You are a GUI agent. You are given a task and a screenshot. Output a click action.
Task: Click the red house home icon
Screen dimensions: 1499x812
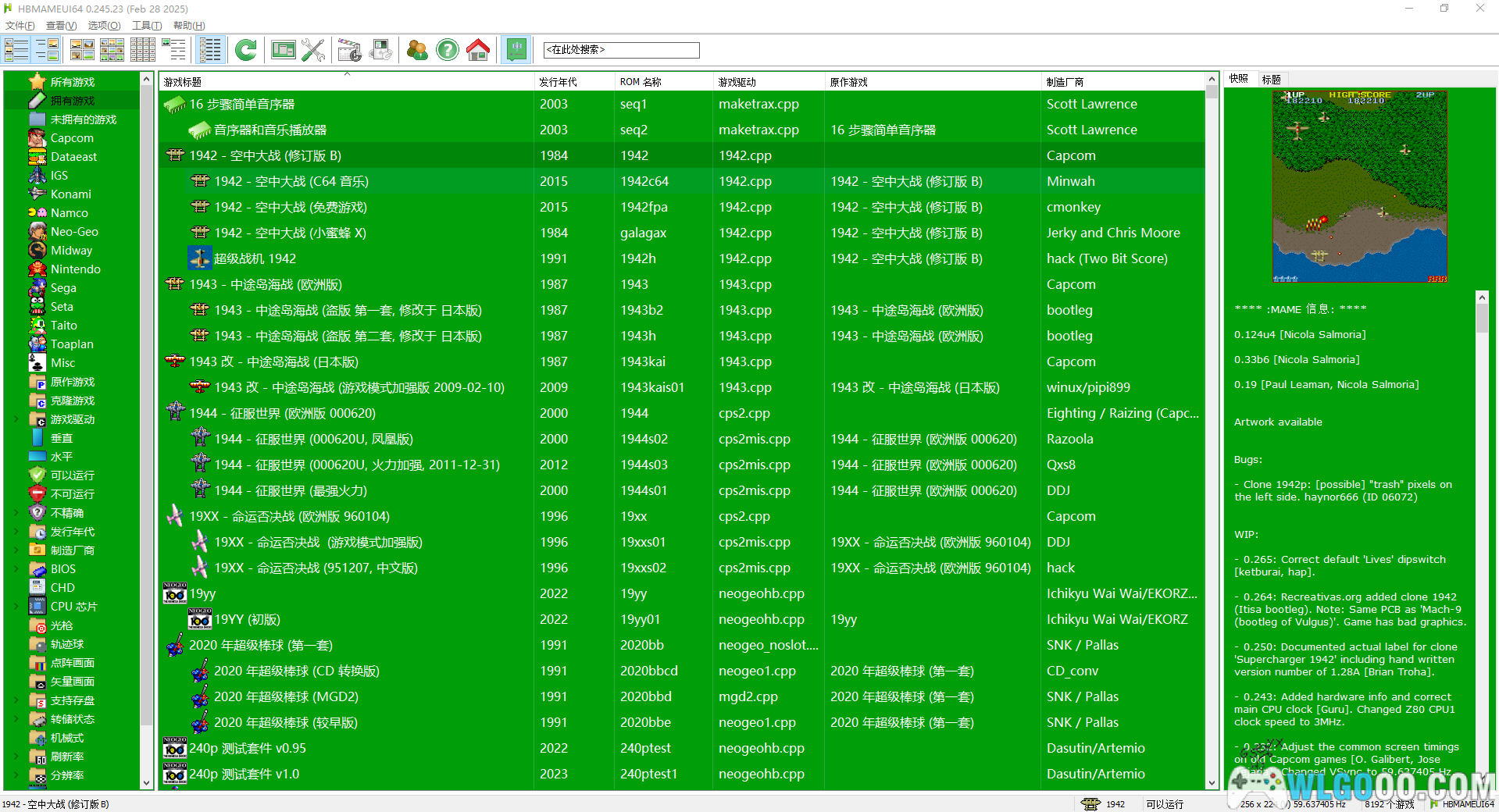tap(478, 51)
